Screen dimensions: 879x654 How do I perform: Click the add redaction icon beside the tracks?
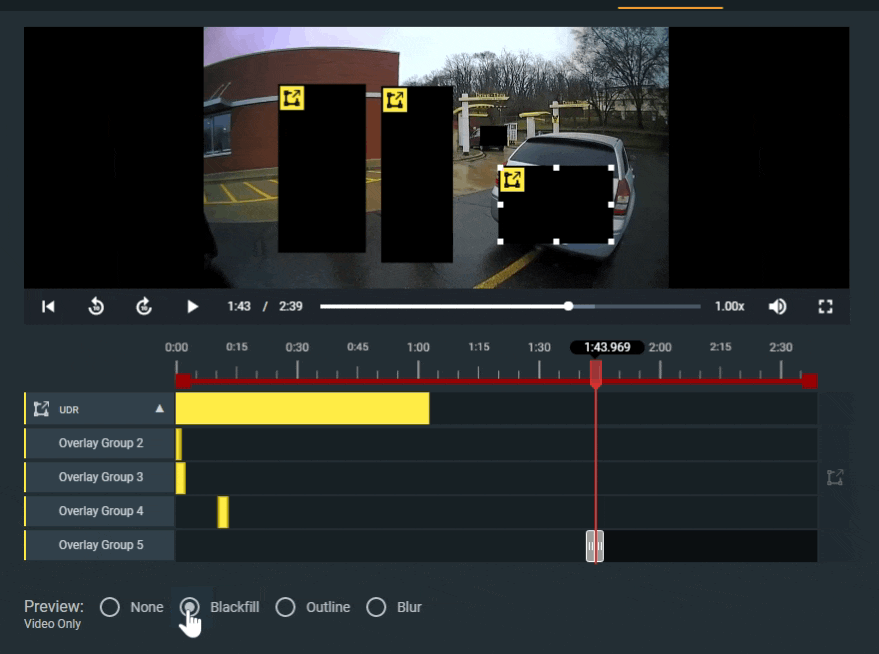click(x=835, y=477)
